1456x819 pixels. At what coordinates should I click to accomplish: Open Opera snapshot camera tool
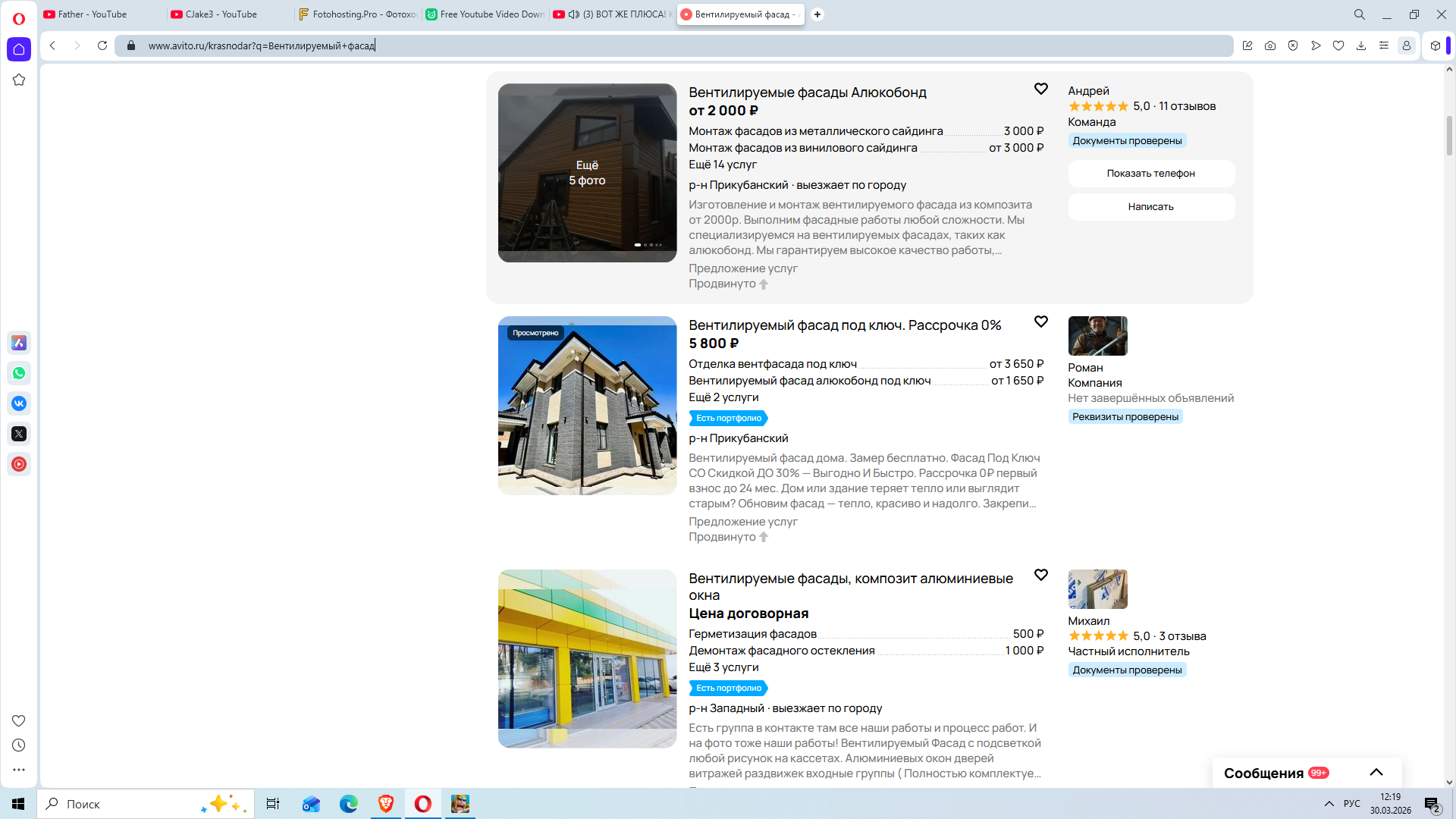[1270, 45]
